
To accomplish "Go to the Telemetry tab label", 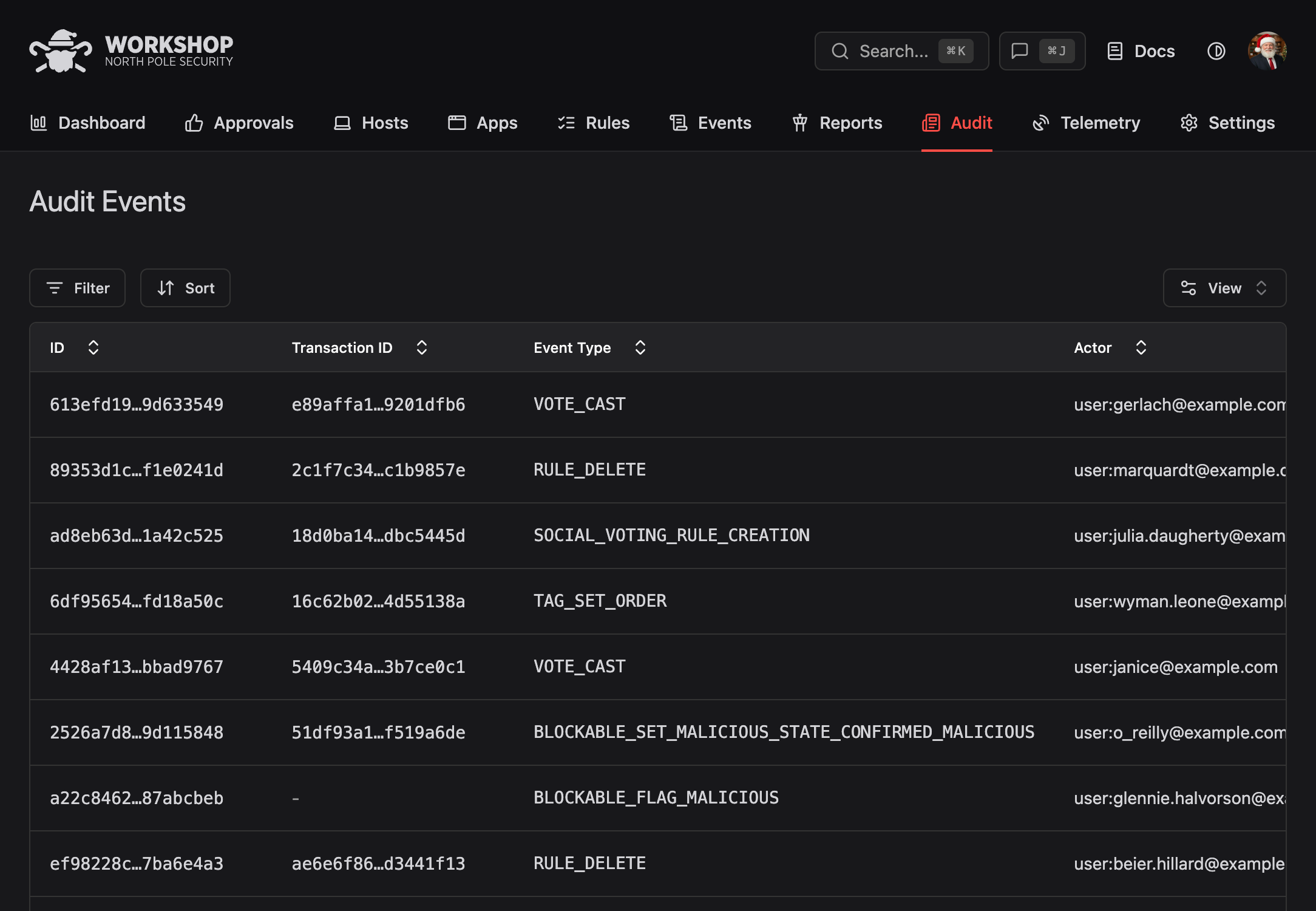I will (x=1100, y=123).
